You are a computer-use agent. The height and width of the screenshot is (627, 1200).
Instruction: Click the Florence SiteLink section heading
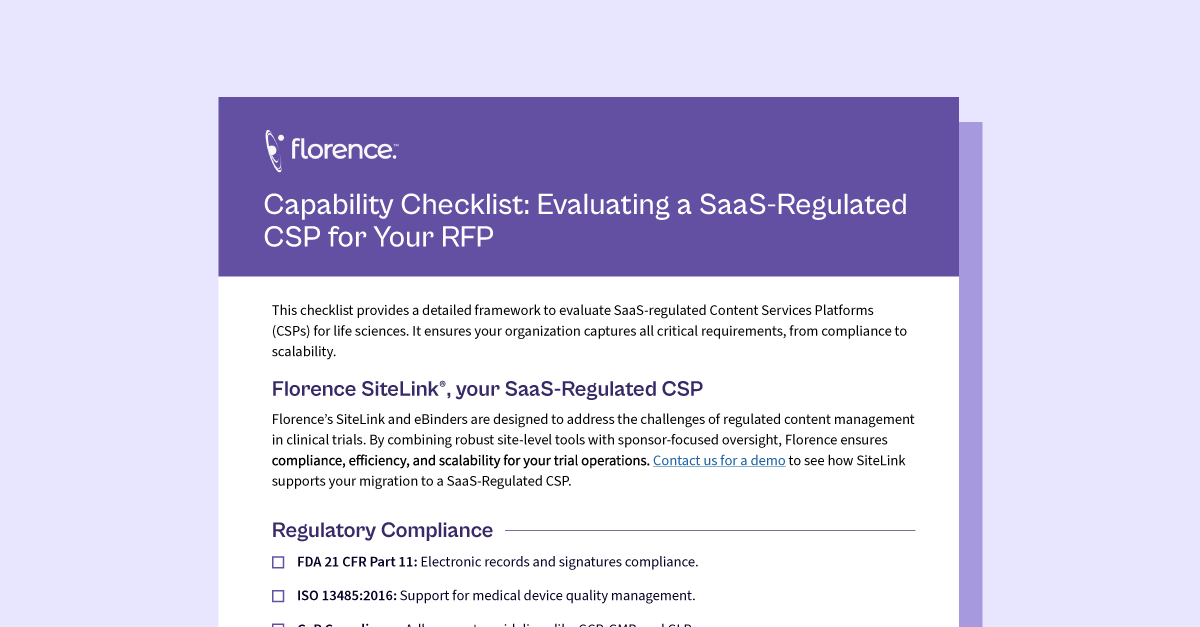point(487,389)
